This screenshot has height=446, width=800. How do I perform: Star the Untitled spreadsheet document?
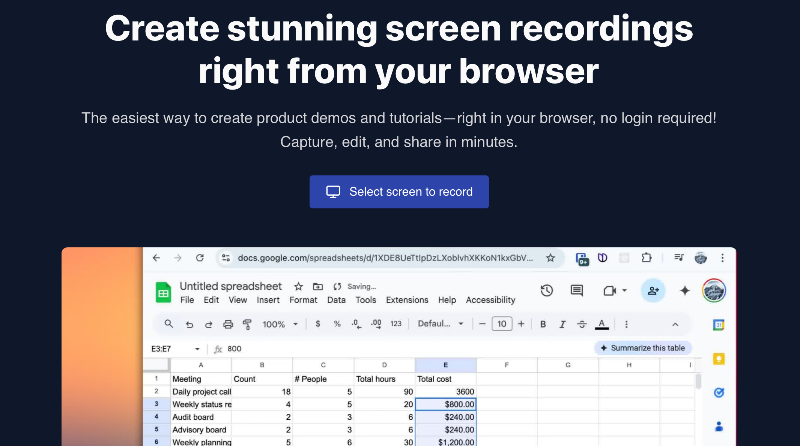click(x=299, y=287)
